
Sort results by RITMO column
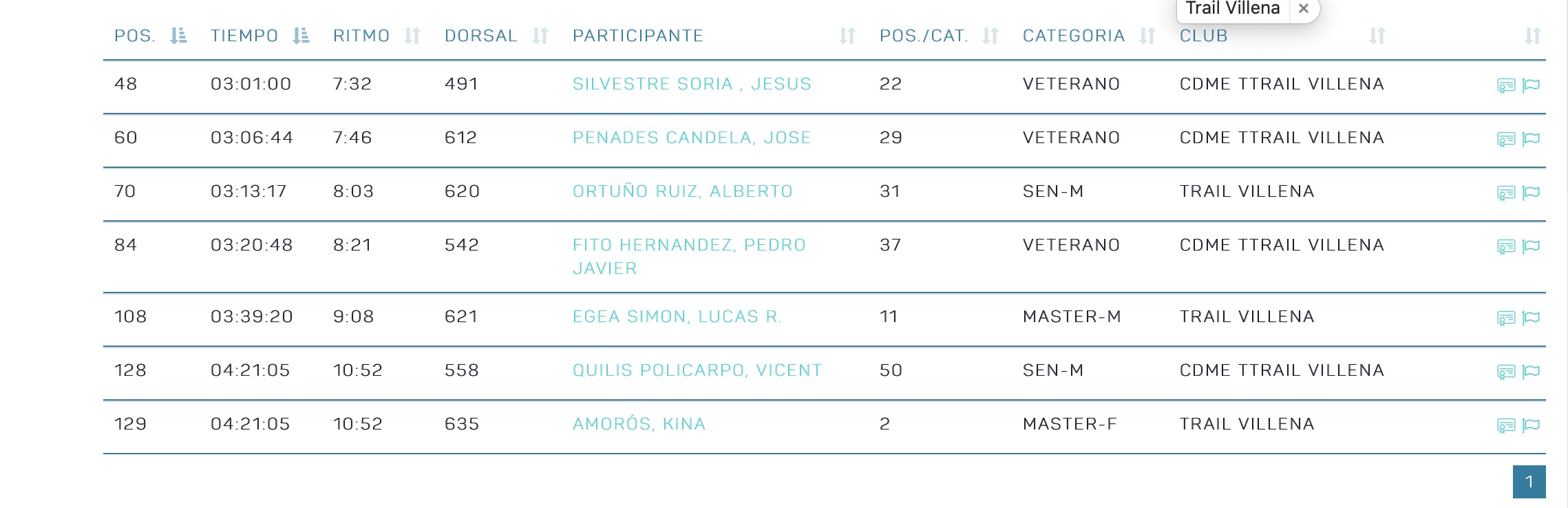coord(412,36)
